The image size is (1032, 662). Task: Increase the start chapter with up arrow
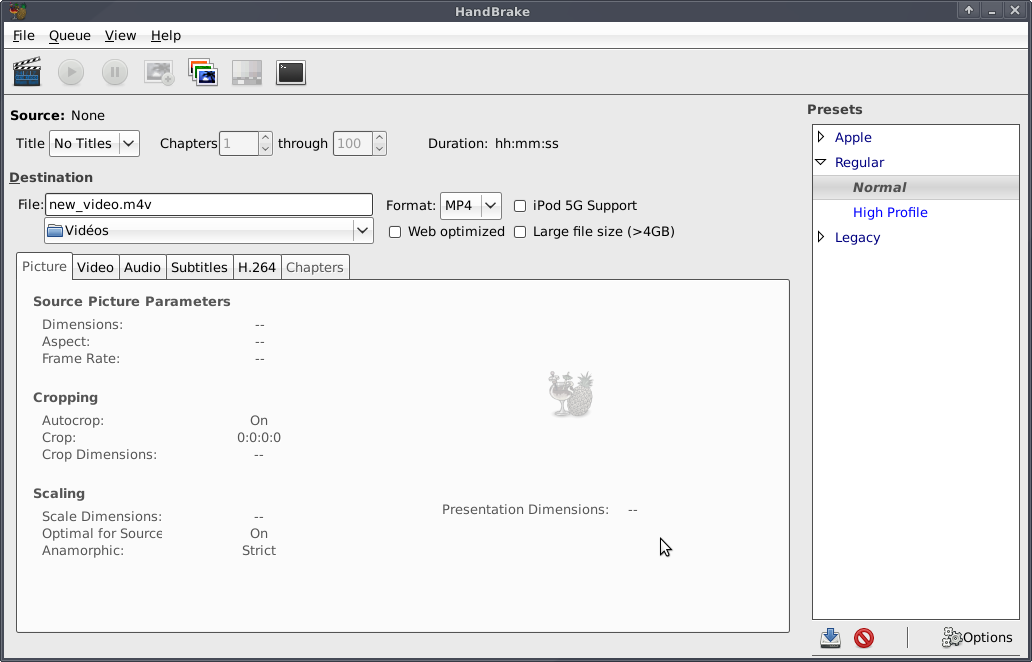click(x=265, y=138)
